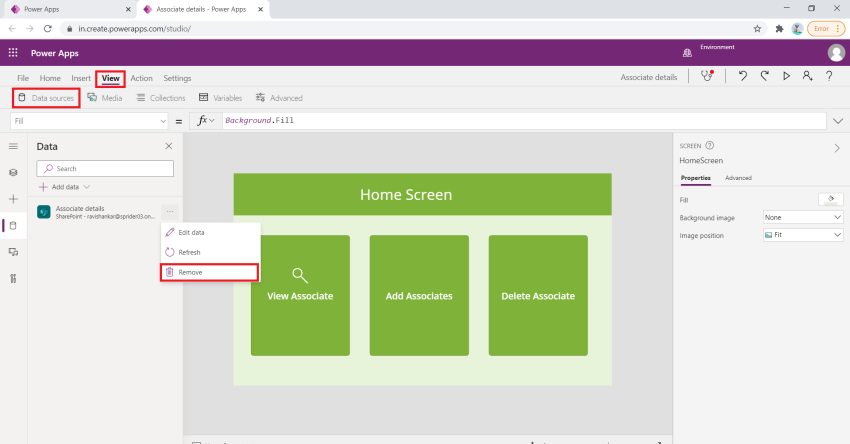Image resolution: width=850 pixels, height=444 pixels.
Task: Open the Settings ribbon tab
Action: (x=177, y=78)
